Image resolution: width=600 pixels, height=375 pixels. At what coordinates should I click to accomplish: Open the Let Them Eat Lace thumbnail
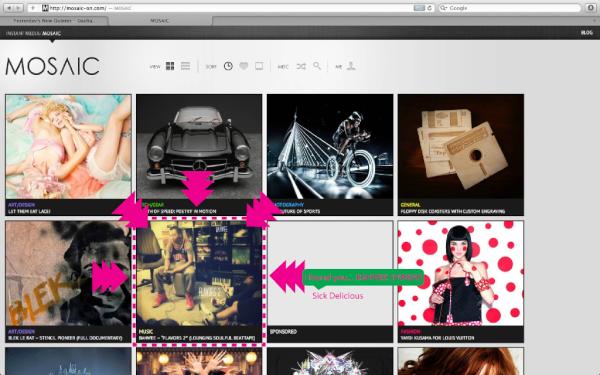click(x=68, y=147)
